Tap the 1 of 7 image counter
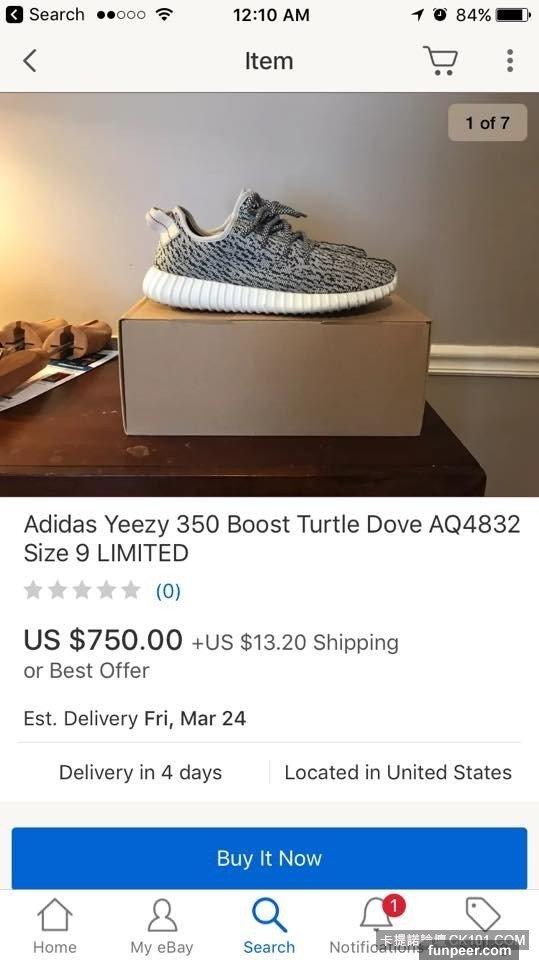The image size is (539, 960). (x=488, y=122)
